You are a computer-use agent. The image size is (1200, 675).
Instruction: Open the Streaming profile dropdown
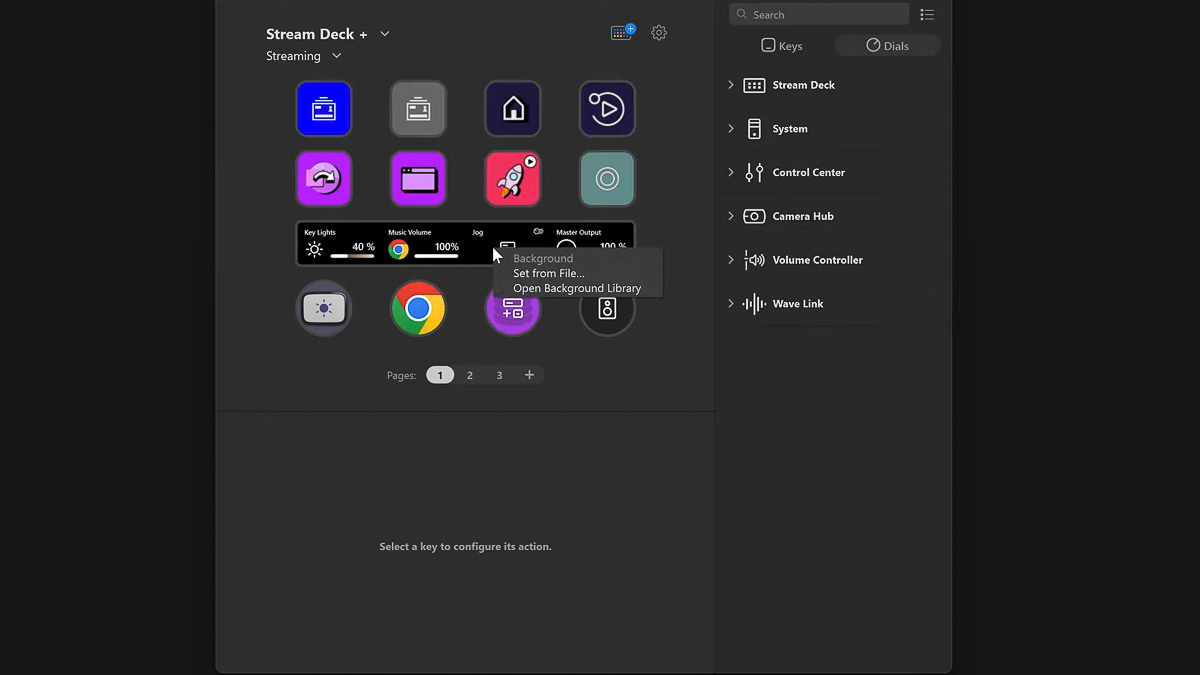point(337,56)
